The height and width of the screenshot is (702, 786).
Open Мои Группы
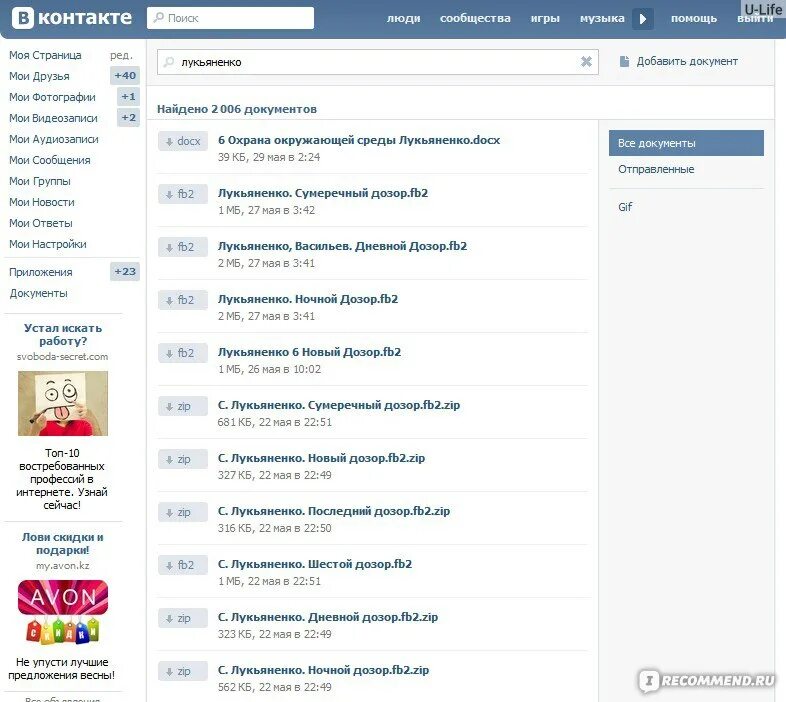click(x=40, y=182)
